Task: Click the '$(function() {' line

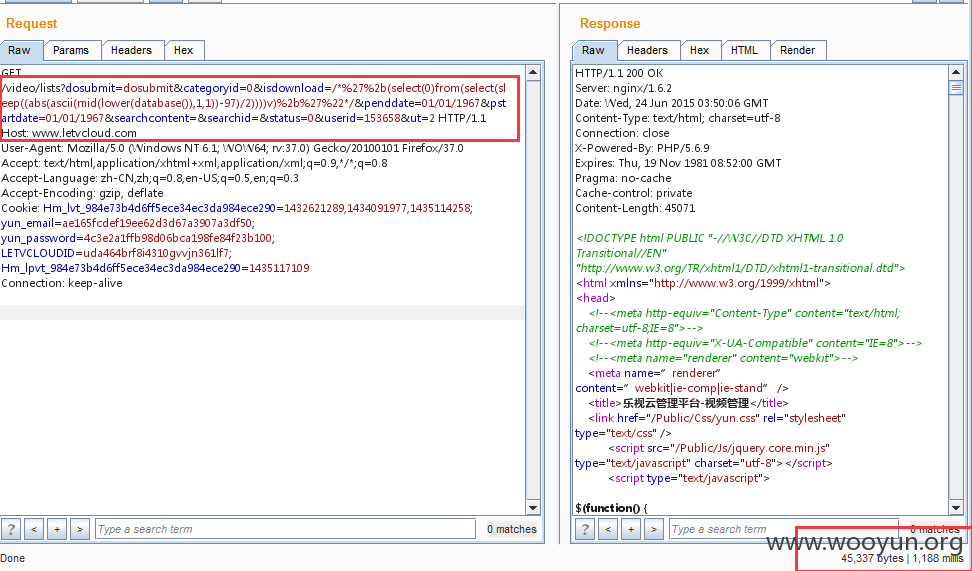Action: (611, 508)
